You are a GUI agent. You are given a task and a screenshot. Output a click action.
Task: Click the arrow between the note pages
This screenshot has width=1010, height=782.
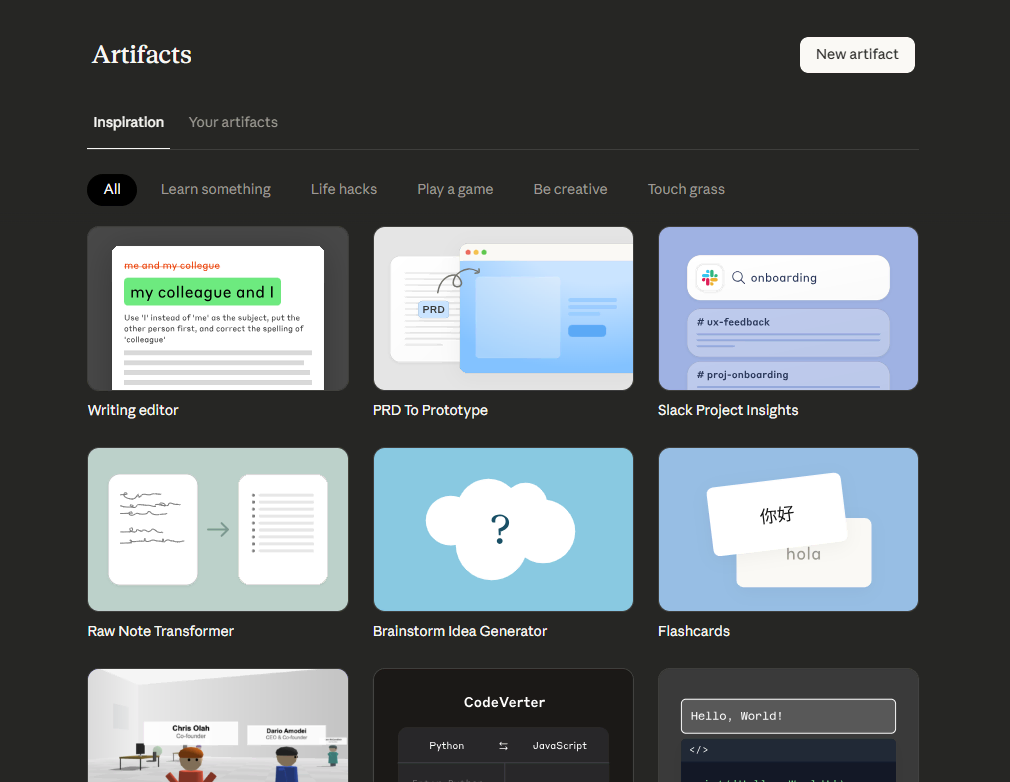[x=218, y=529]
